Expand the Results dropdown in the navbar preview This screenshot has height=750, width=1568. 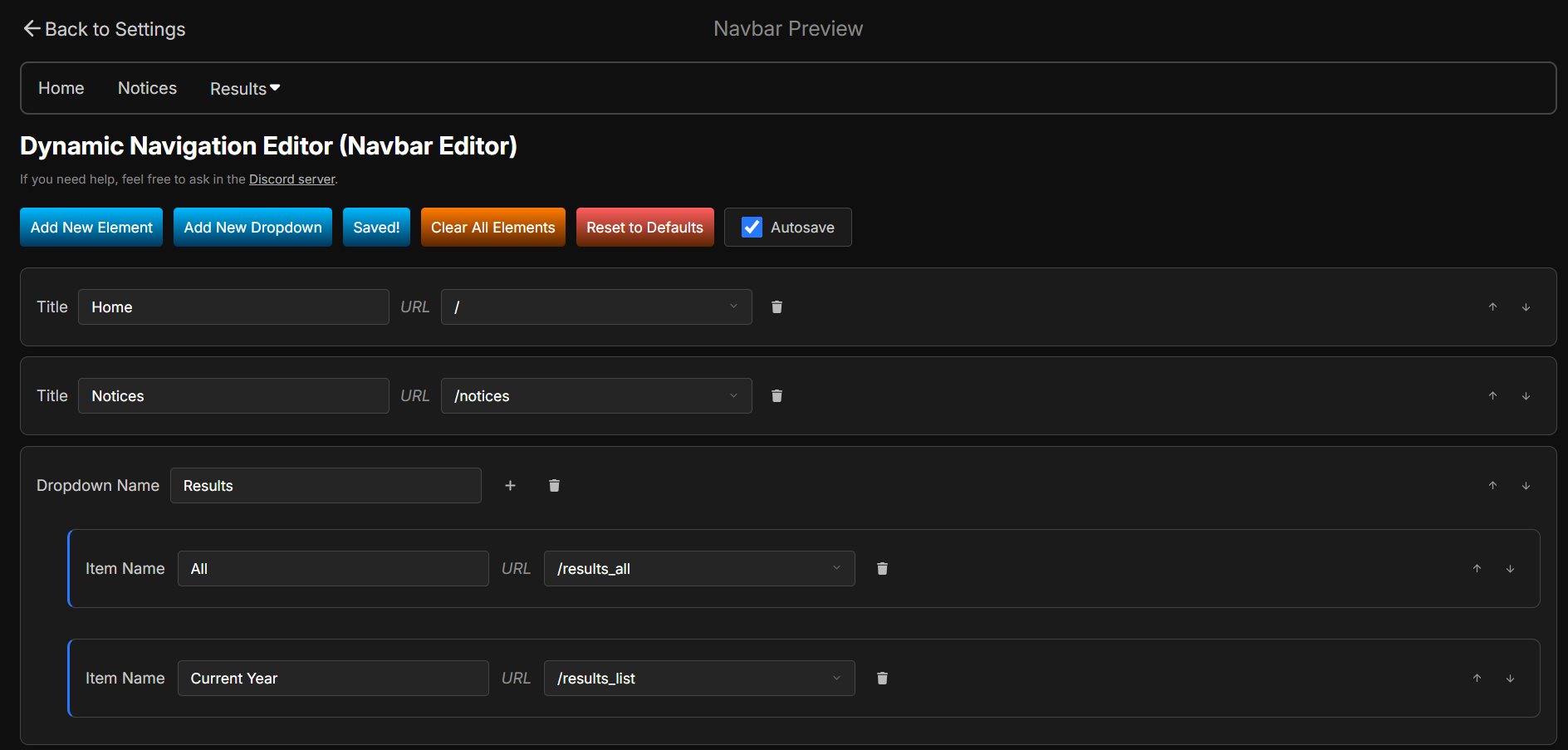tap(243, 88)
